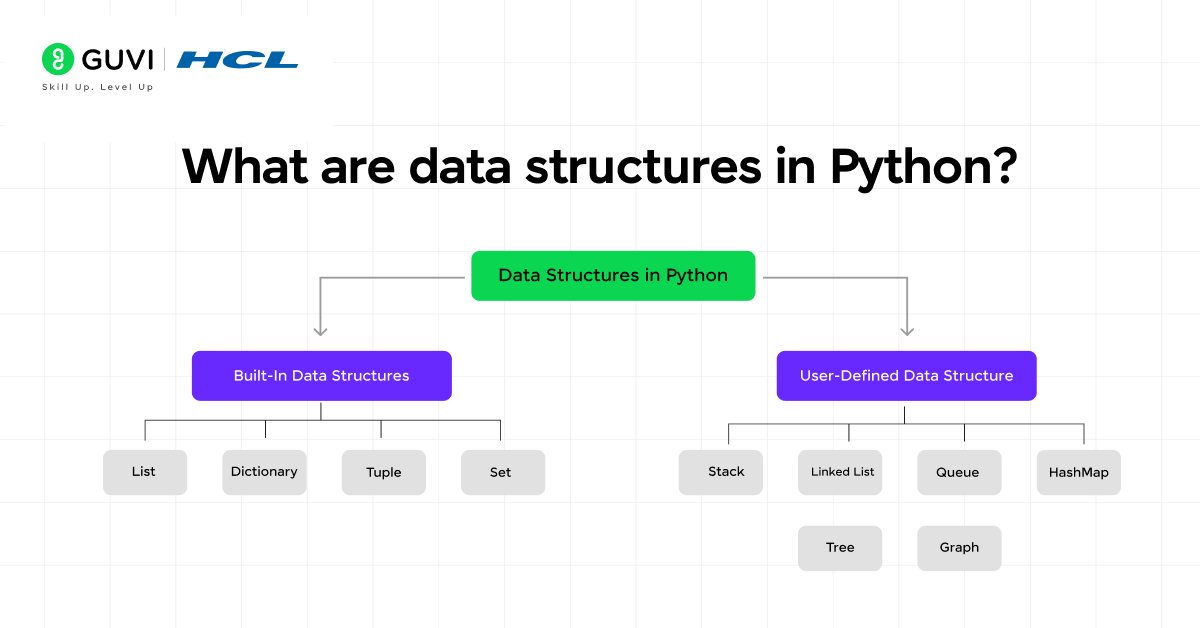Click the Graph box

click(959, 548)
